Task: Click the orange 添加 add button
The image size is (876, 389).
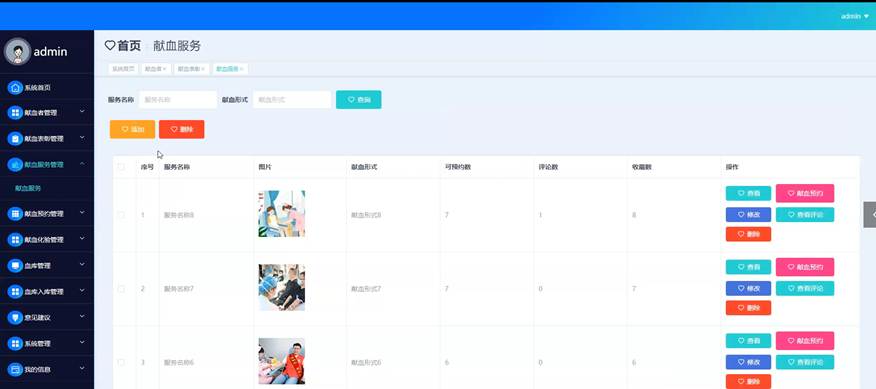Action: tap(132, 129)
